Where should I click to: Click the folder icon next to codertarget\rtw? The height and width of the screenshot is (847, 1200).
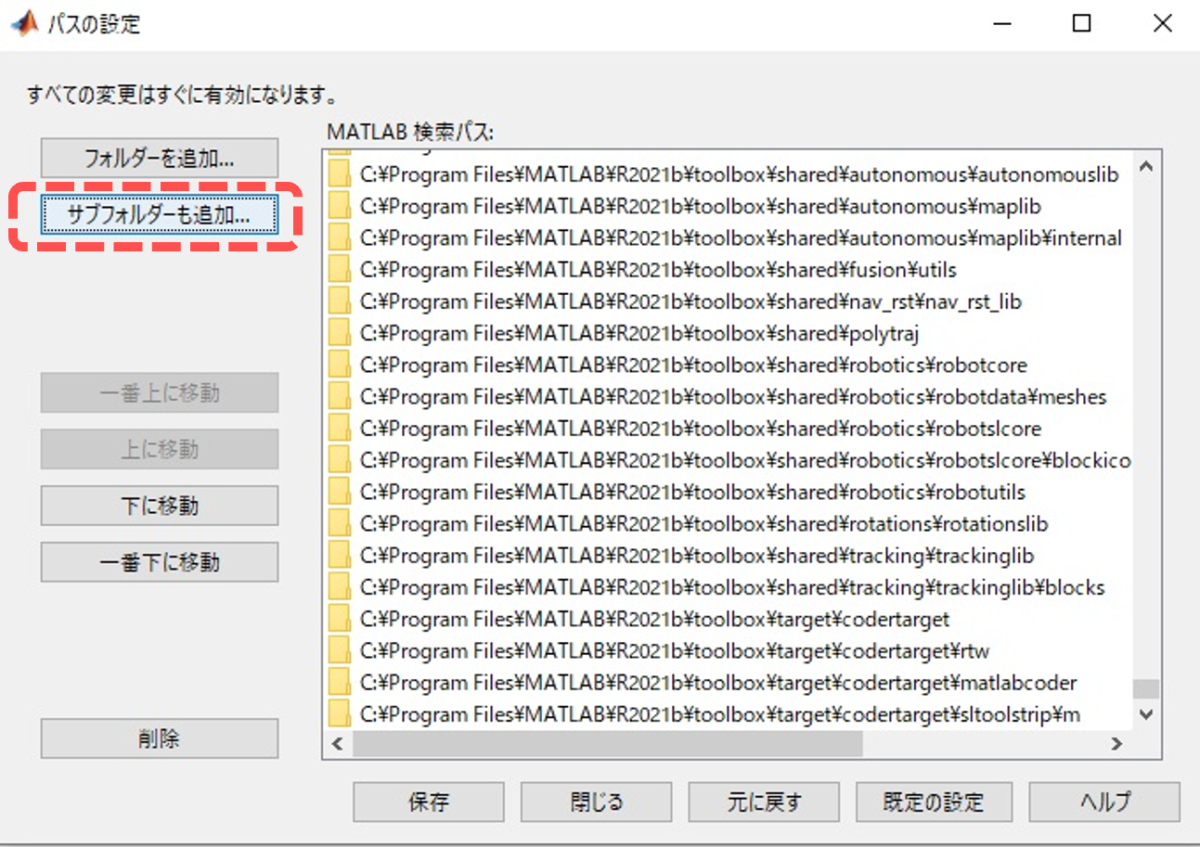pos(340,651)
